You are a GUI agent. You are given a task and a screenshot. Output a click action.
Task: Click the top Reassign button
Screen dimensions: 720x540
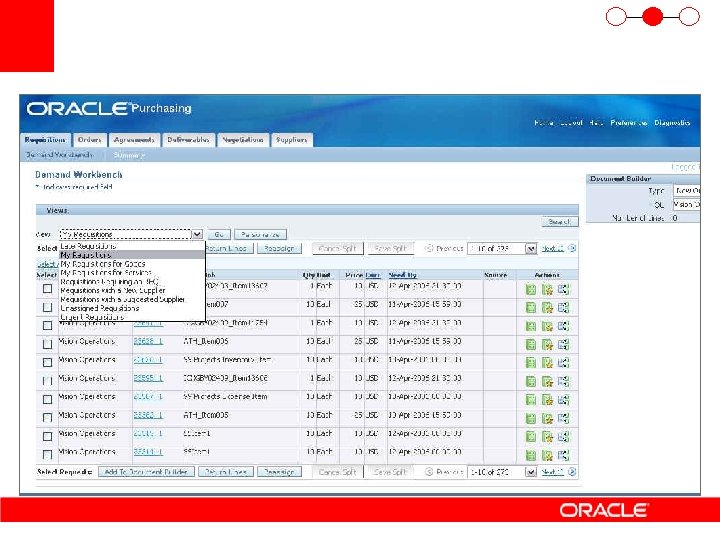pyautogui.click(x=279, y=248)
